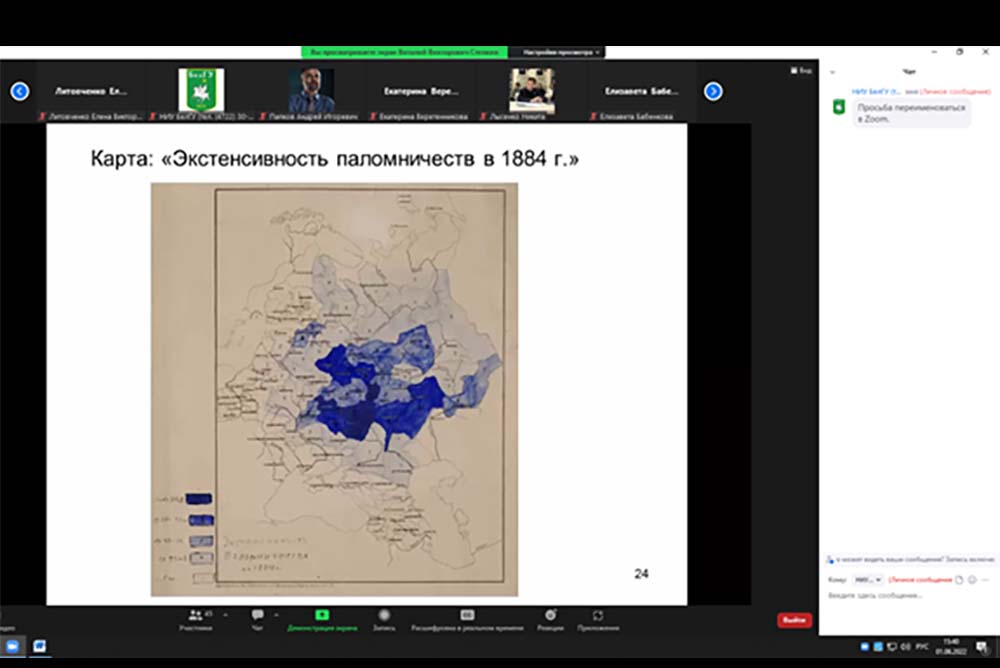Open the Reactions icon
The width and height of the screenshot is (1000, 668).
(x=550, y=616)
